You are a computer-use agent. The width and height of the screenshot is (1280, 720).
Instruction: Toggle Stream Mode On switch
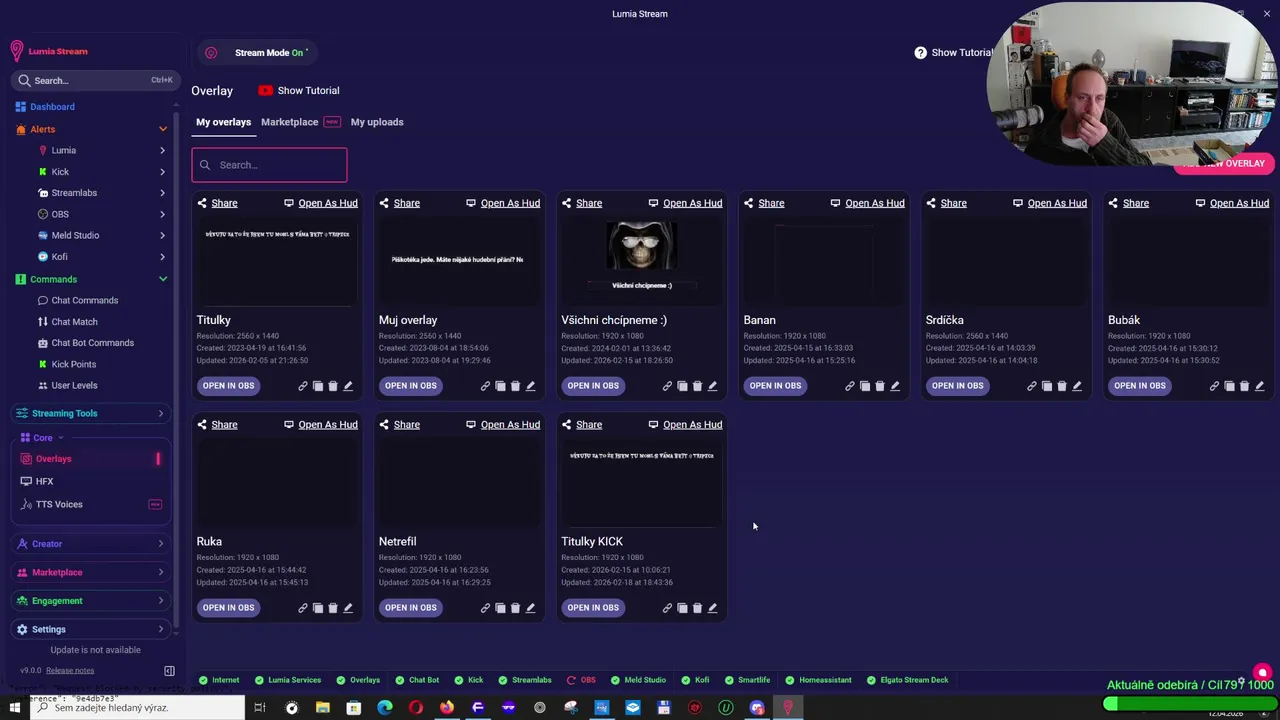coord(257,53)
